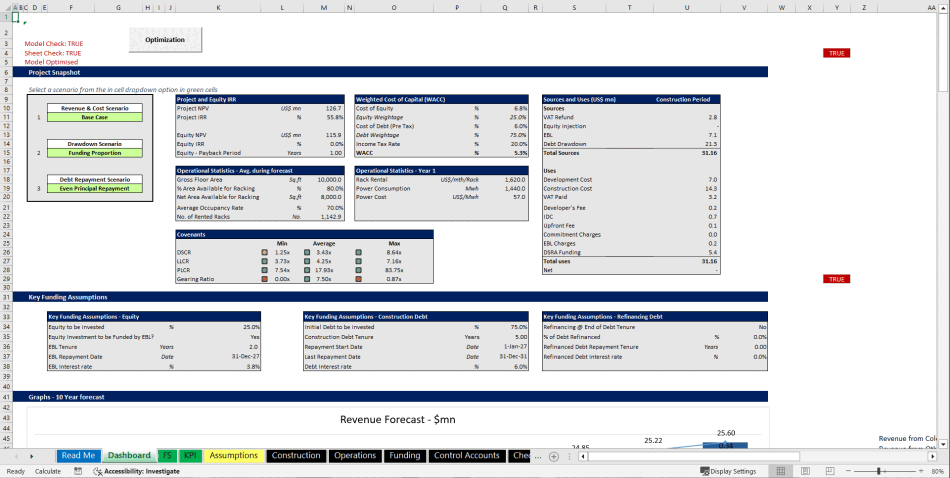Screen dimensions: 950x478
Task: Select column K header
Action: pos(218,6)
